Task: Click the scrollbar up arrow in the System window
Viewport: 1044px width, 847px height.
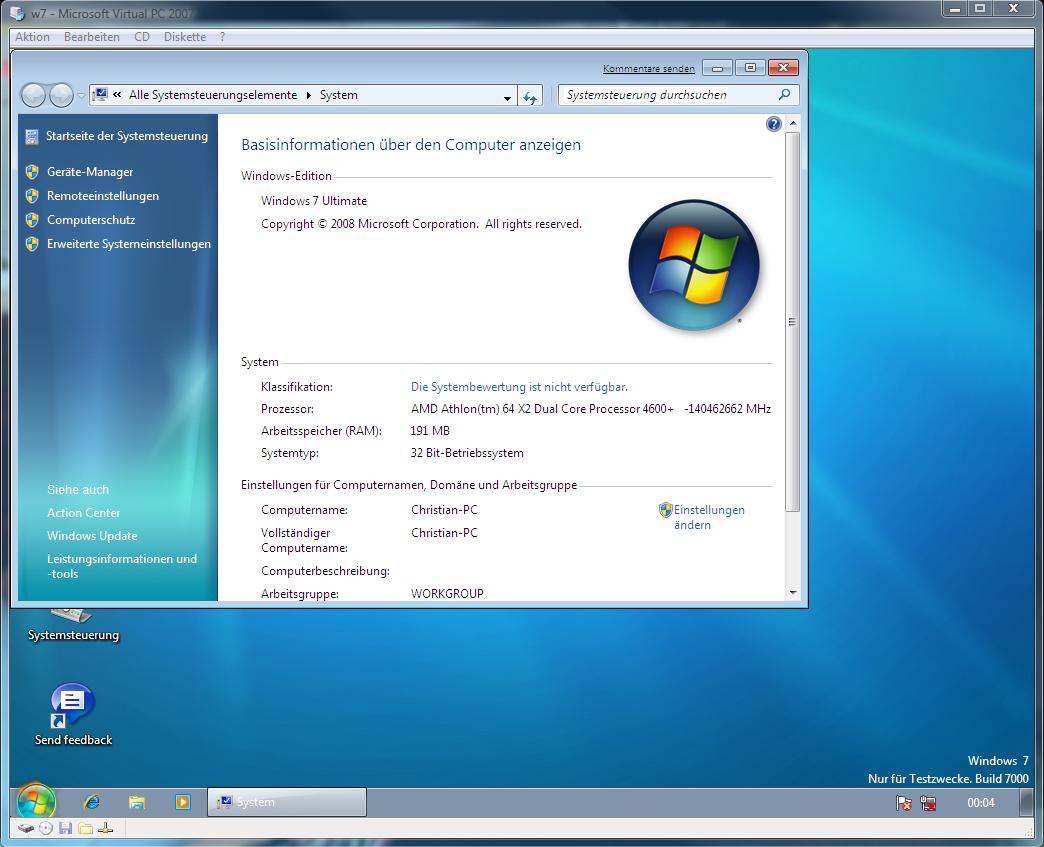Action: tap(793, 124)
